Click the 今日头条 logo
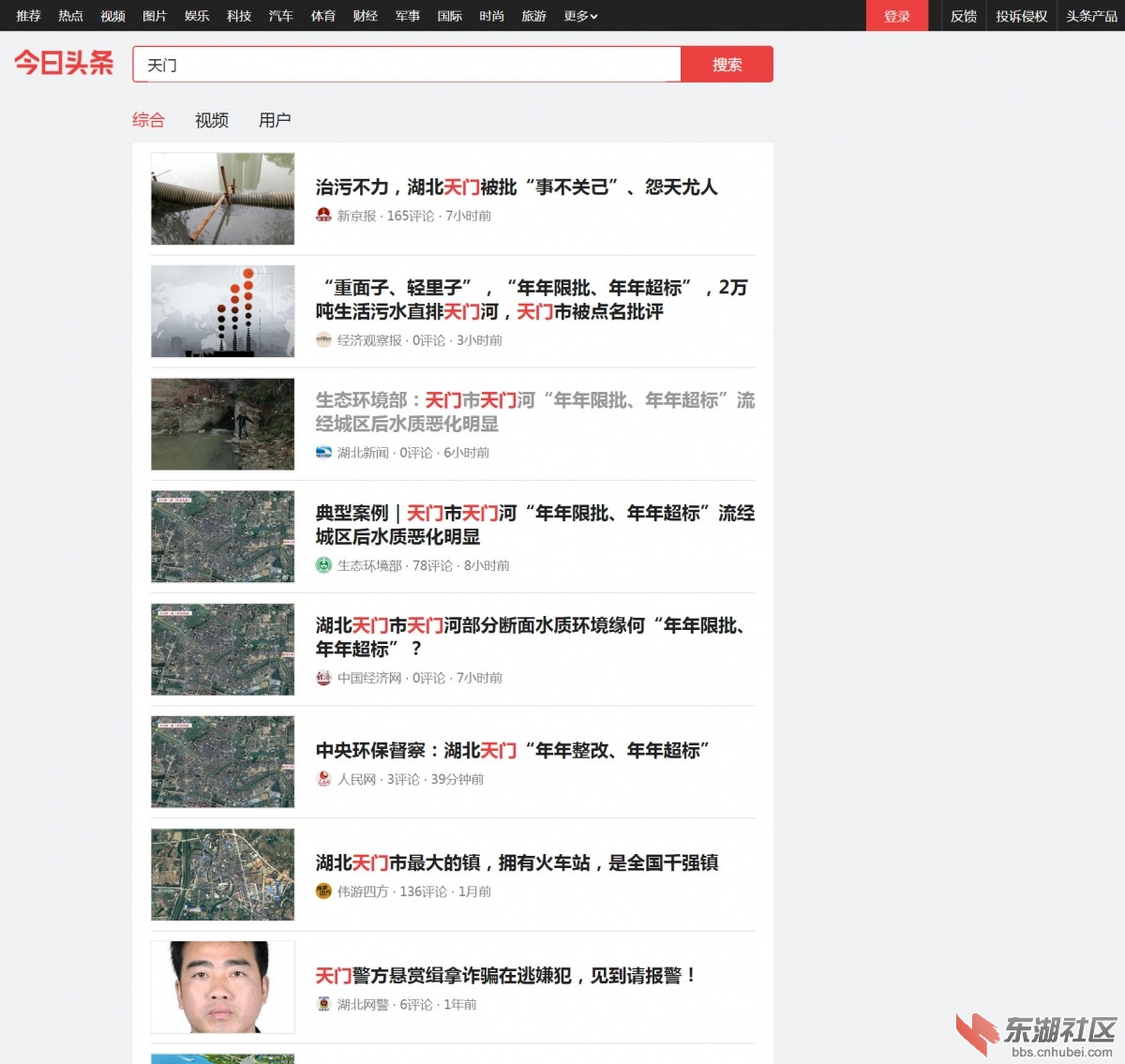This screenshot has width=1125, height=1064. pos(64,63)
